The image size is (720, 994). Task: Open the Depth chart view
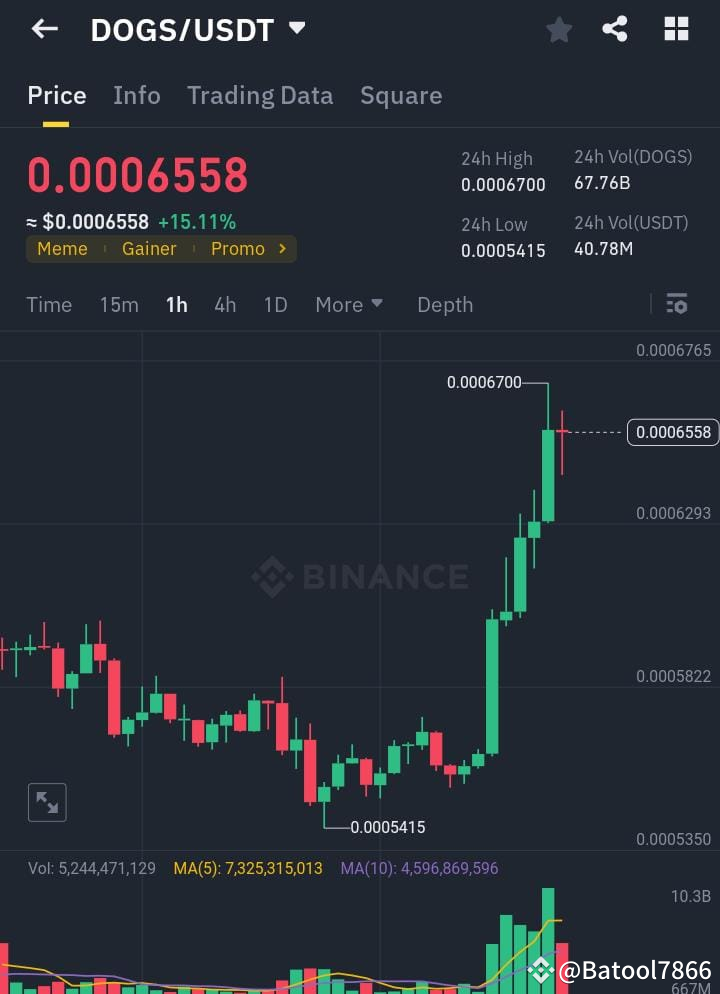[x=445, y=305]
